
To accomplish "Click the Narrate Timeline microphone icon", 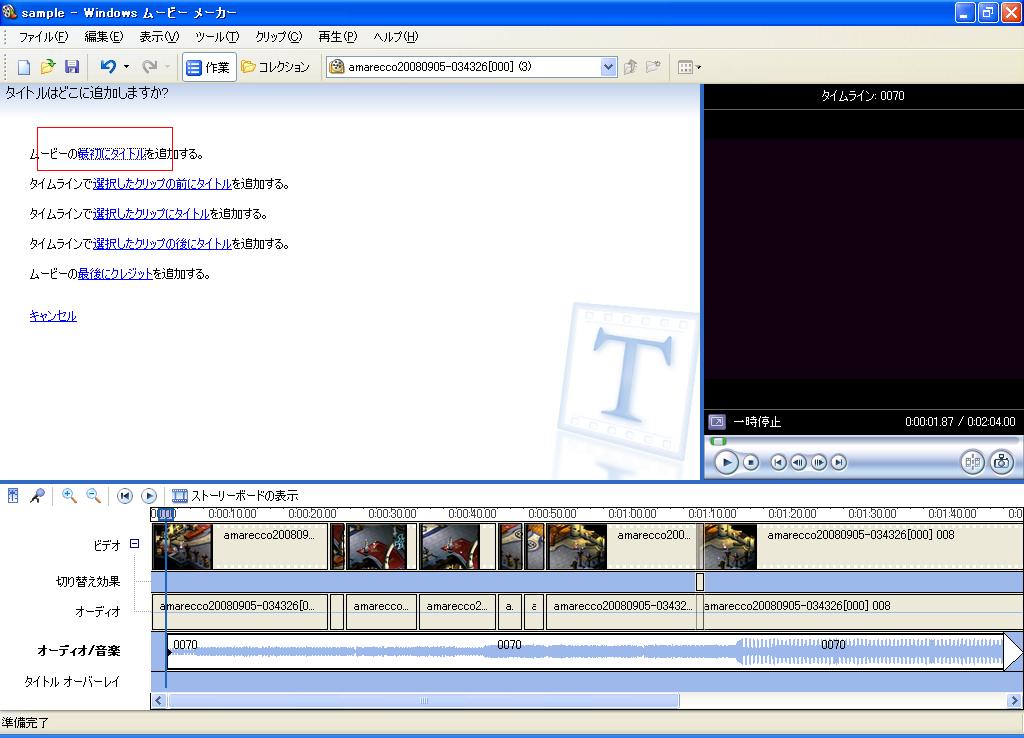I will pyautogui.click(x=37, y=495).
